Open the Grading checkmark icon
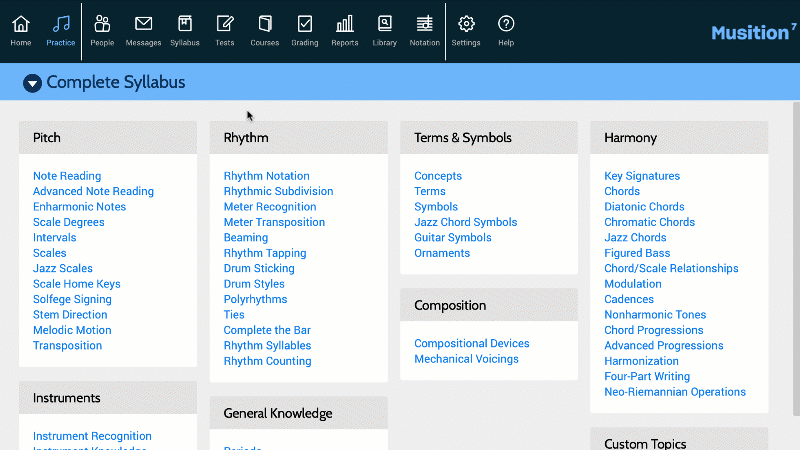The height and width of the screenshot is (450, 800). click(x=305, y=24)
